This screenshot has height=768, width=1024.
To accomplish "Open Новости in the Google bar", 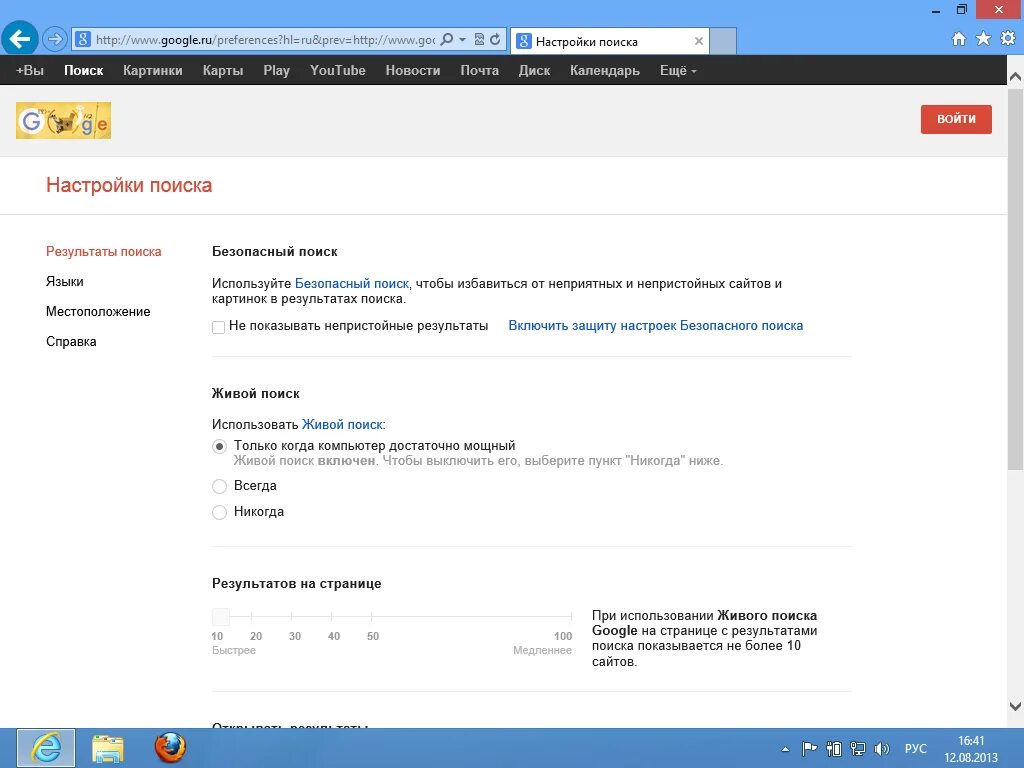I will click(x=413, y=71).
